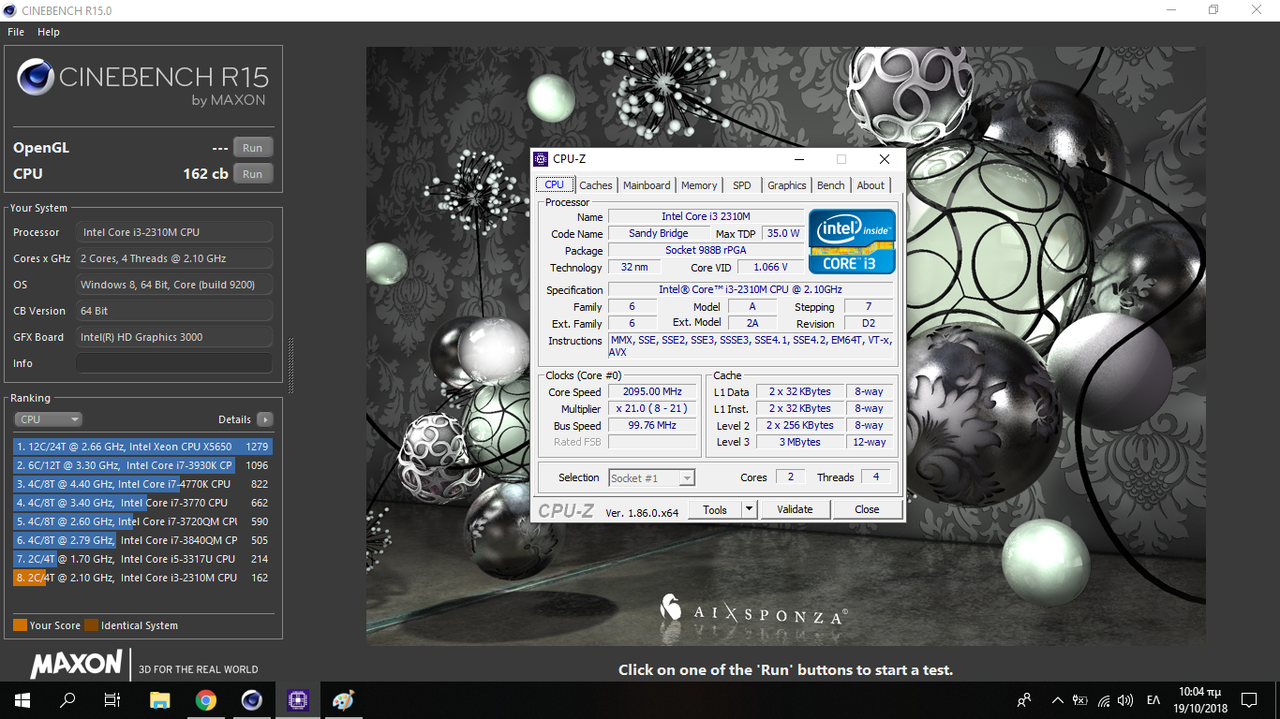1280x719 pixels.
Task: Select the i7-3840QM ranking row
Action: pos(143,540)
